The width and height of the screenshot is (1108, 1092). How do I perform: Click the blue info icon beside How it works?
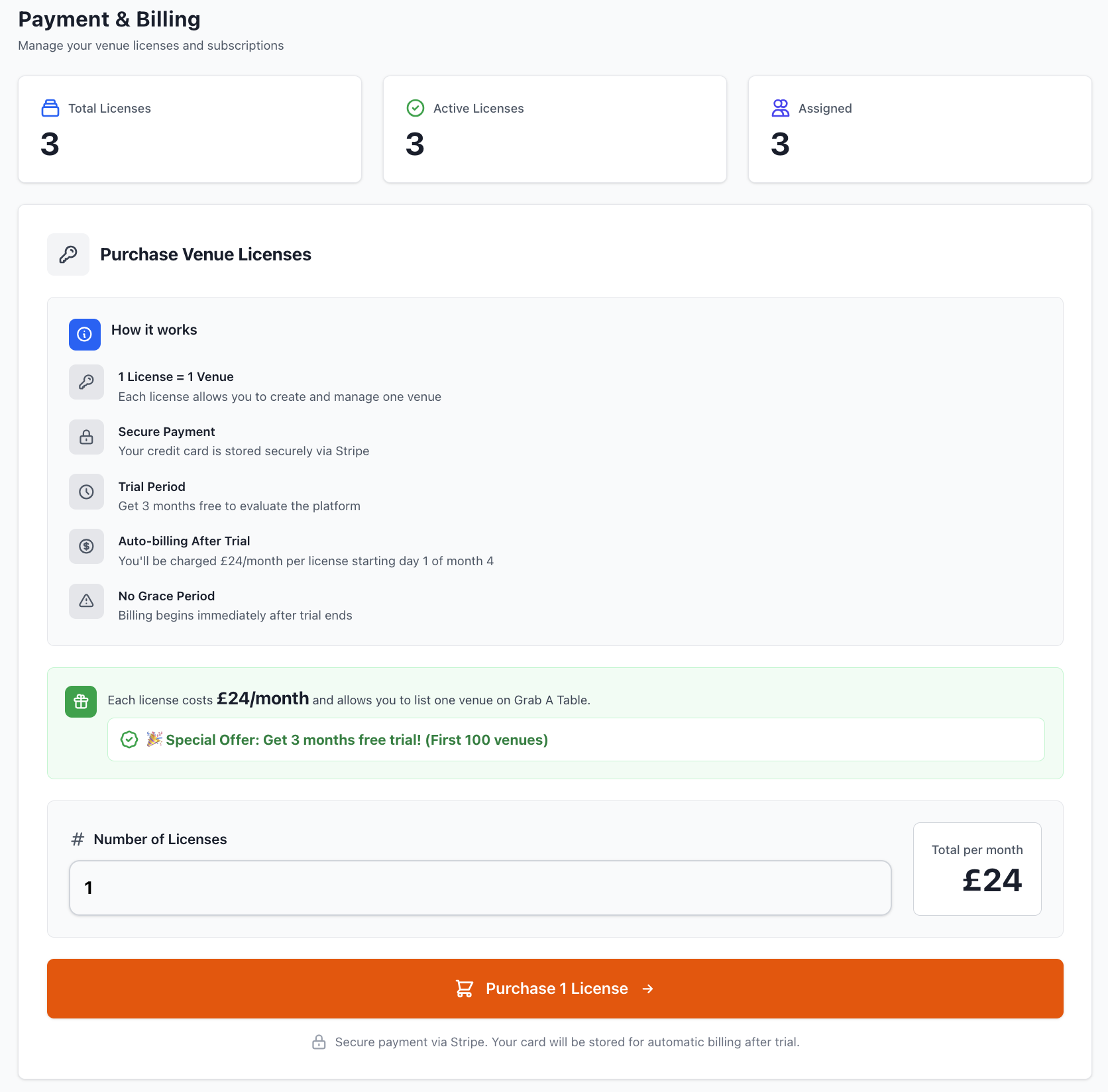click(84, 335)
